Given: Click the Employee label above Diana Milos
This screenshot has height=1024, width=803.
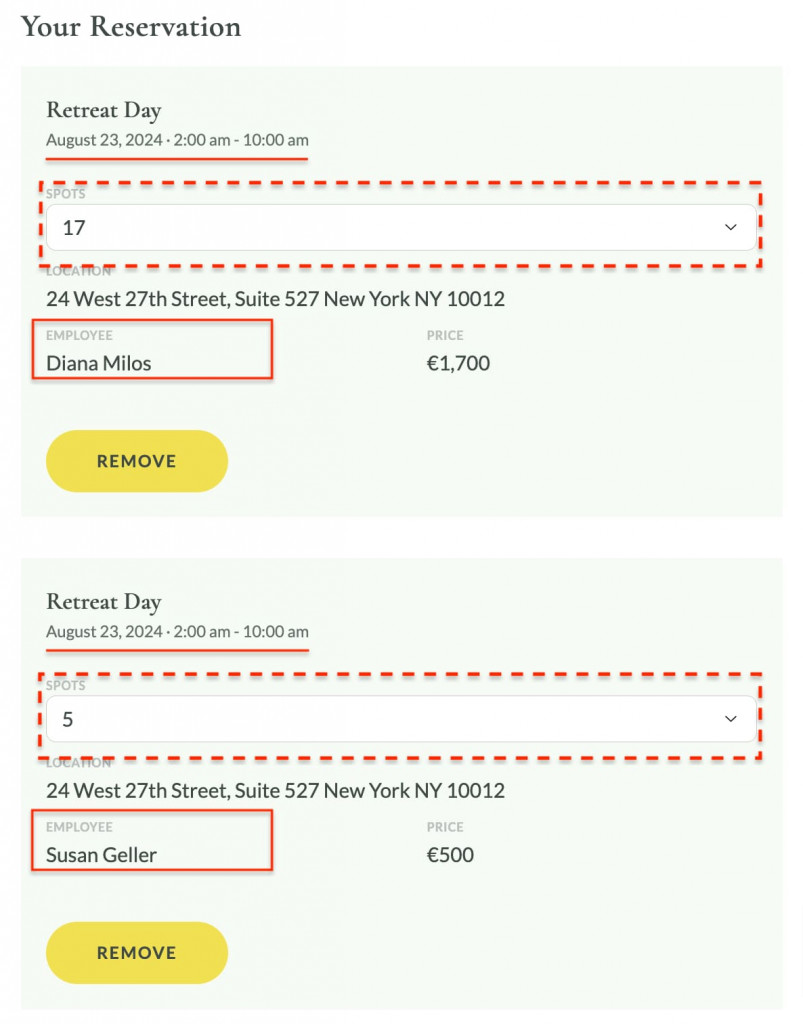Looking at the screenshot, I should 79,335.
